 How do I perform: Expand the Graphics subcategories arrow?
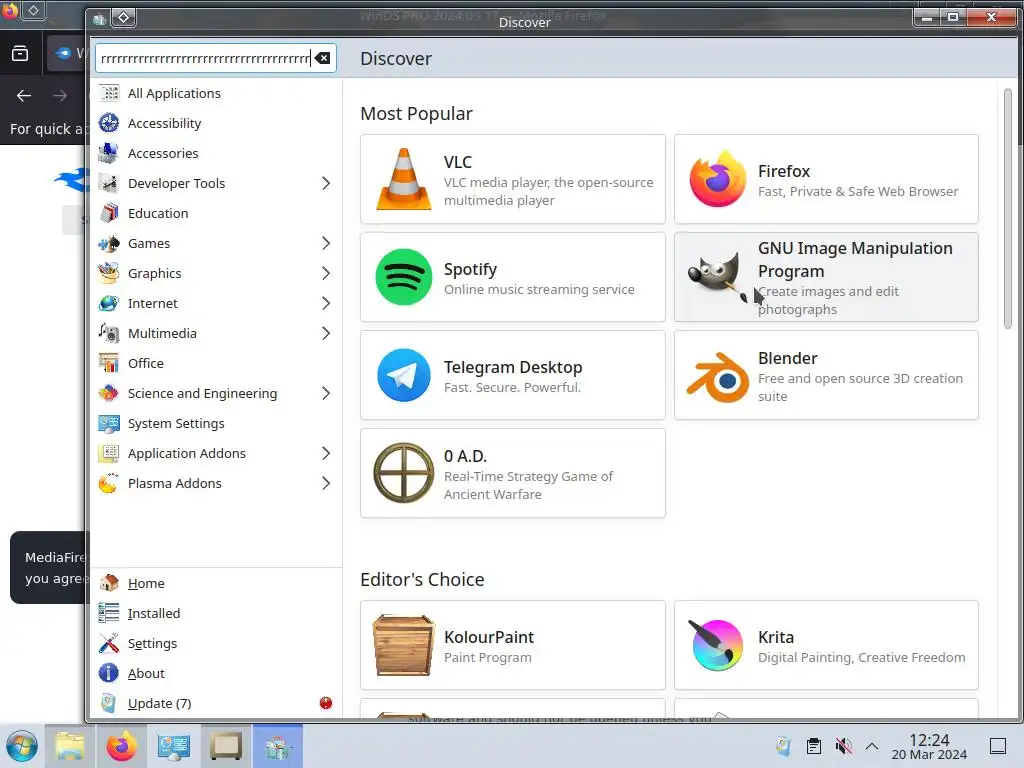coord(326,274)
